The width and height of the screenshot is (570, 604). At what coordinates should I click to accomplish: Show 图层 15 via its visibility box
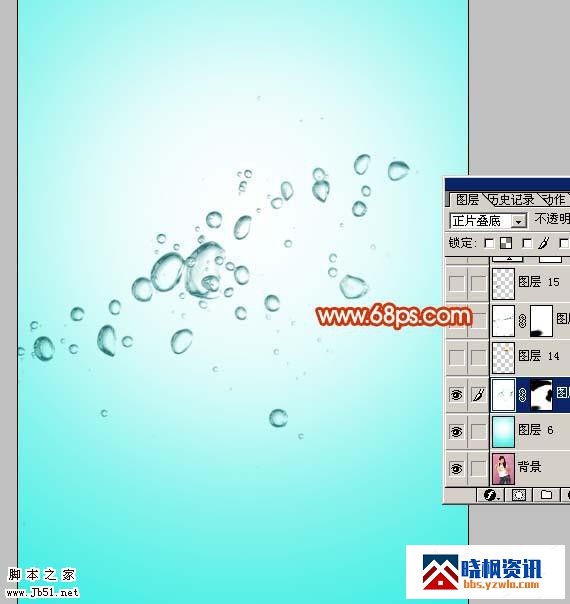[x=456, y=284]
